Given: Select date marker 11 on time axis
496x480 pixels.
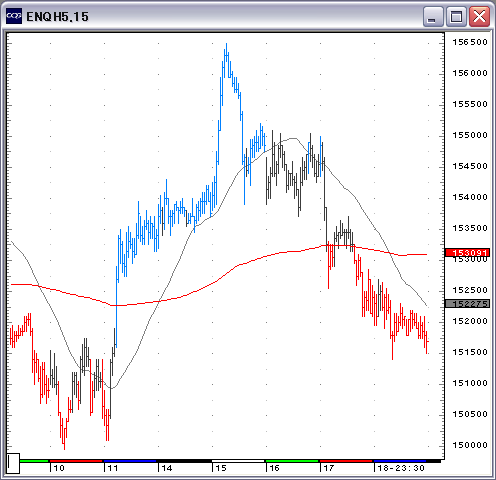Looking at the screenshot, I should pyautogui.click(x=113, y=468).
